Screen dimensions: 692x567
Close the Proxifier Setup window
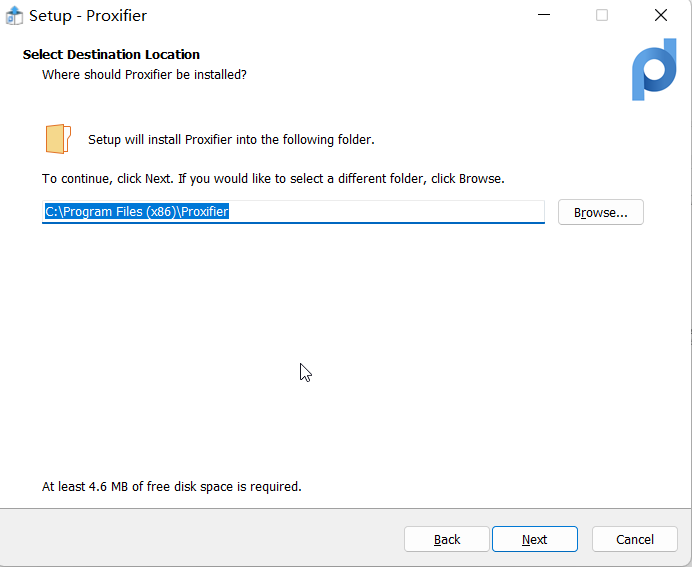(x=660, y=16)
